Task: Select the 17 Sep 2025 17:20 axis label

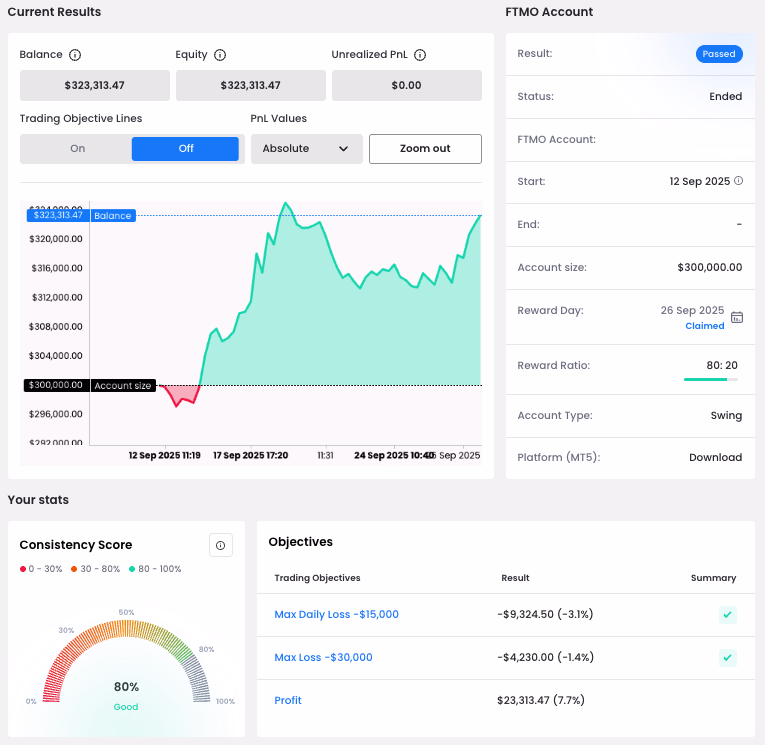Action: (250, 455)
